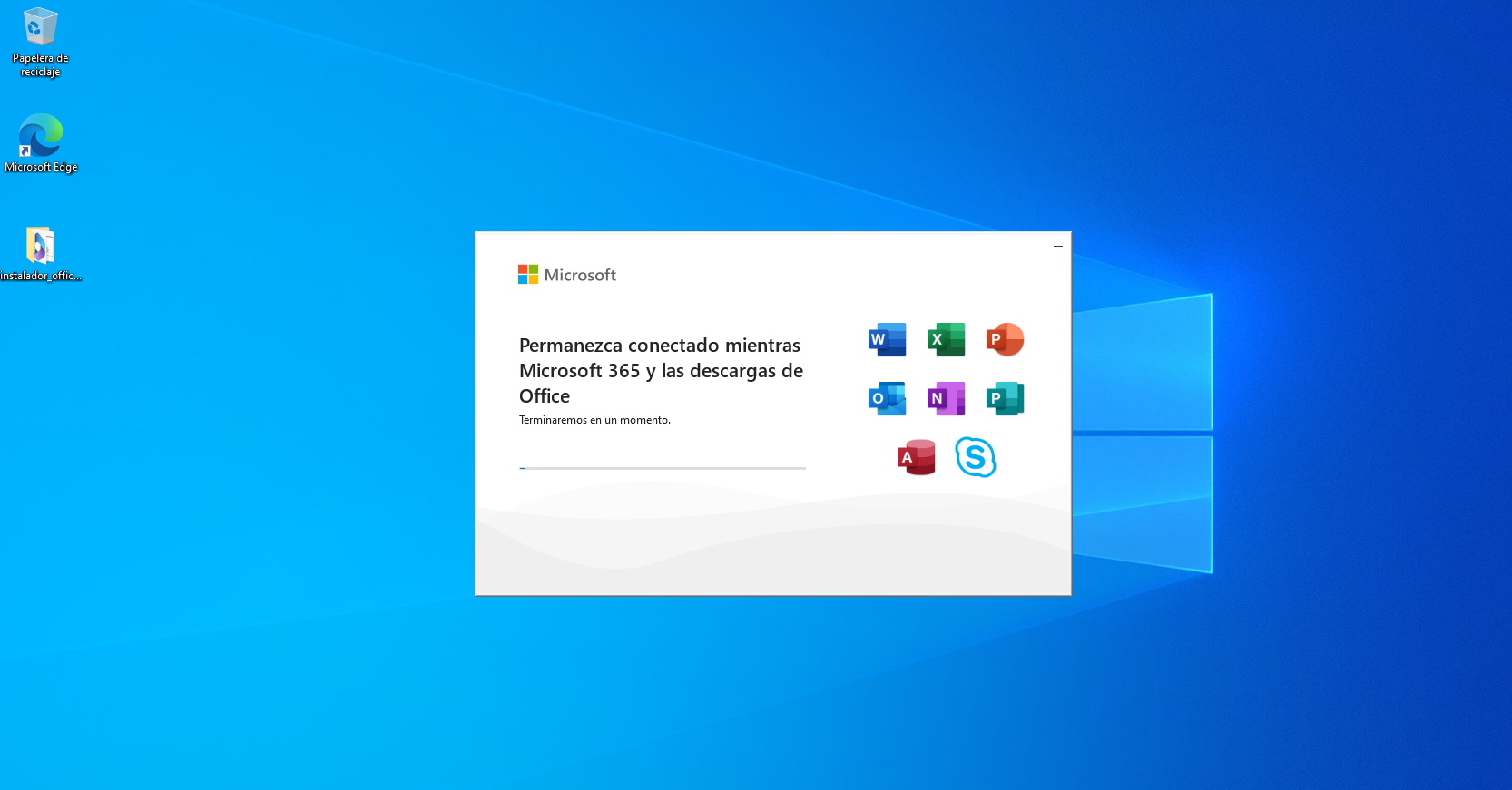
Task: Click the Excel app icon
Action: click(x=946, y=339)
